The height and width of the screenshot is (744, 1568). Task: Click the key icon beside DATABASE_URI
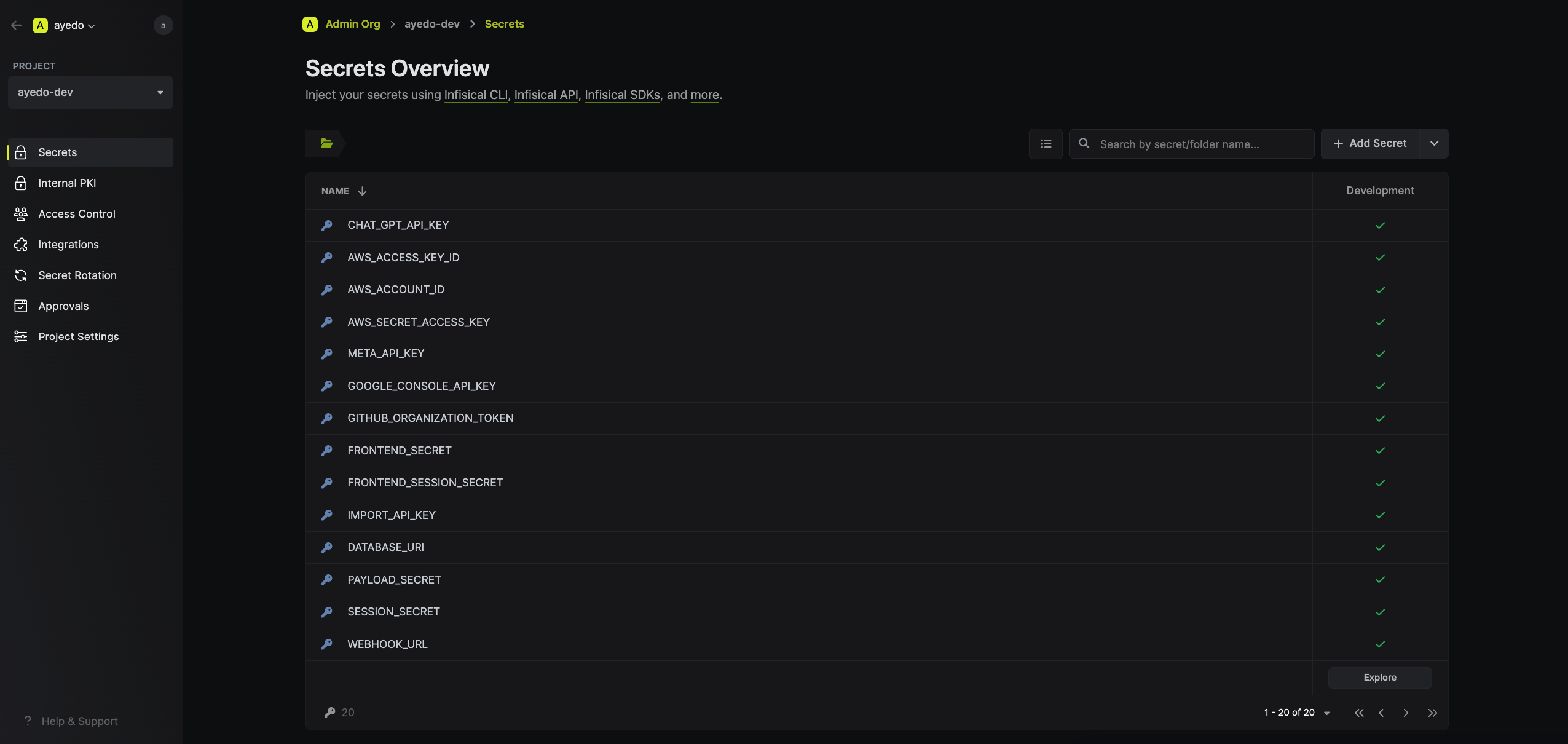(327, 547)
